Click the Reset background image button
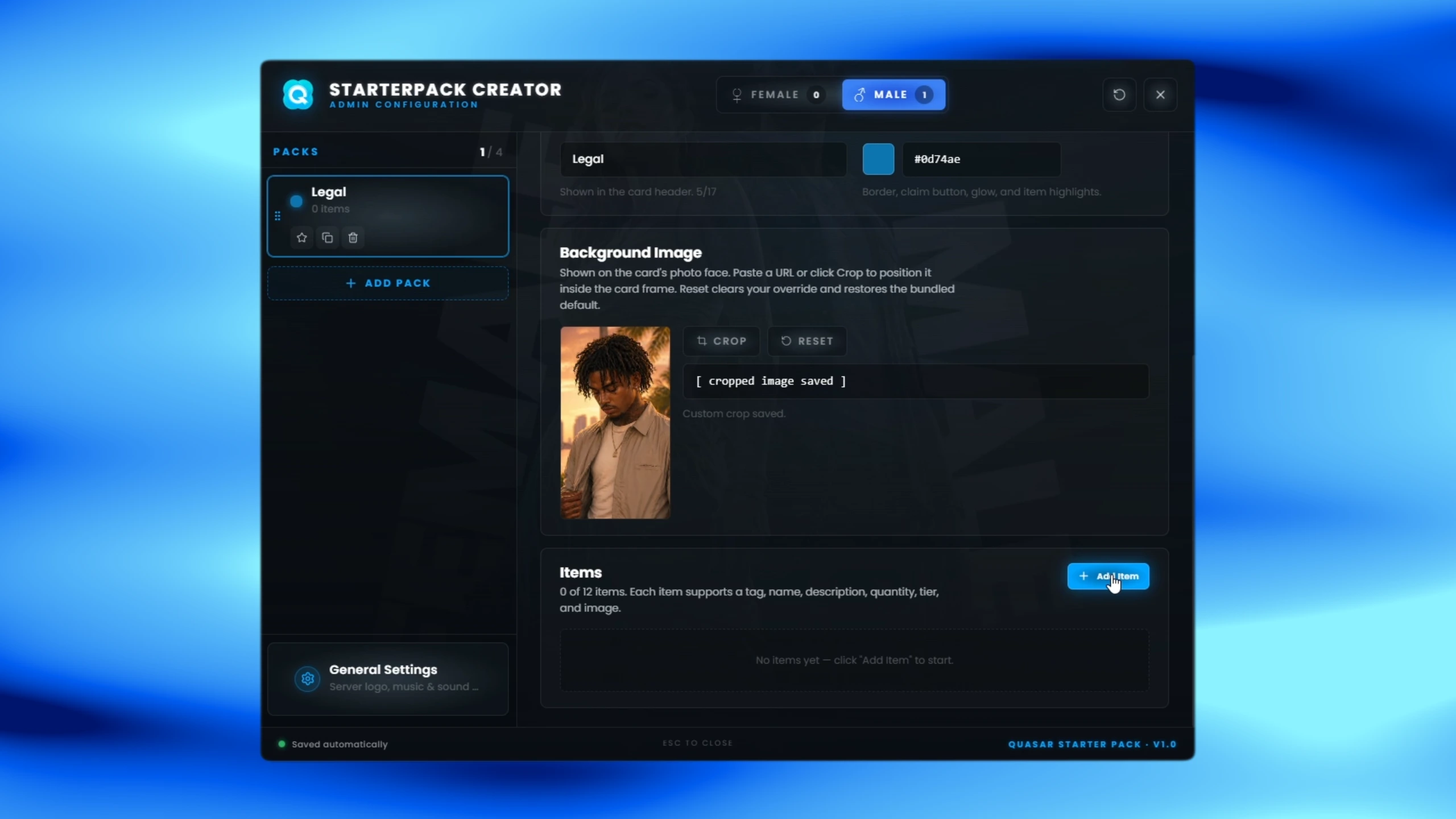 point(807,341)
